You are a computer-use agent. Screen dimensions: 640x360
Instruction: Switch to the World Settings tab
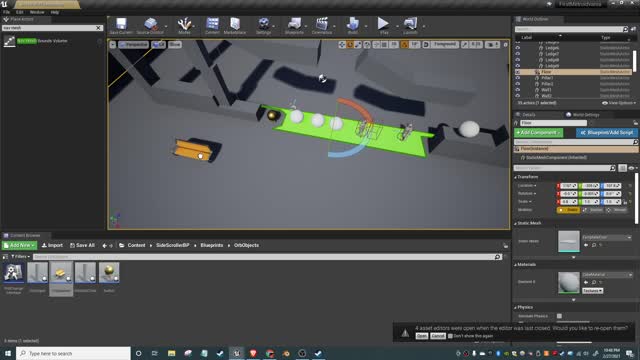coord(582,115)
